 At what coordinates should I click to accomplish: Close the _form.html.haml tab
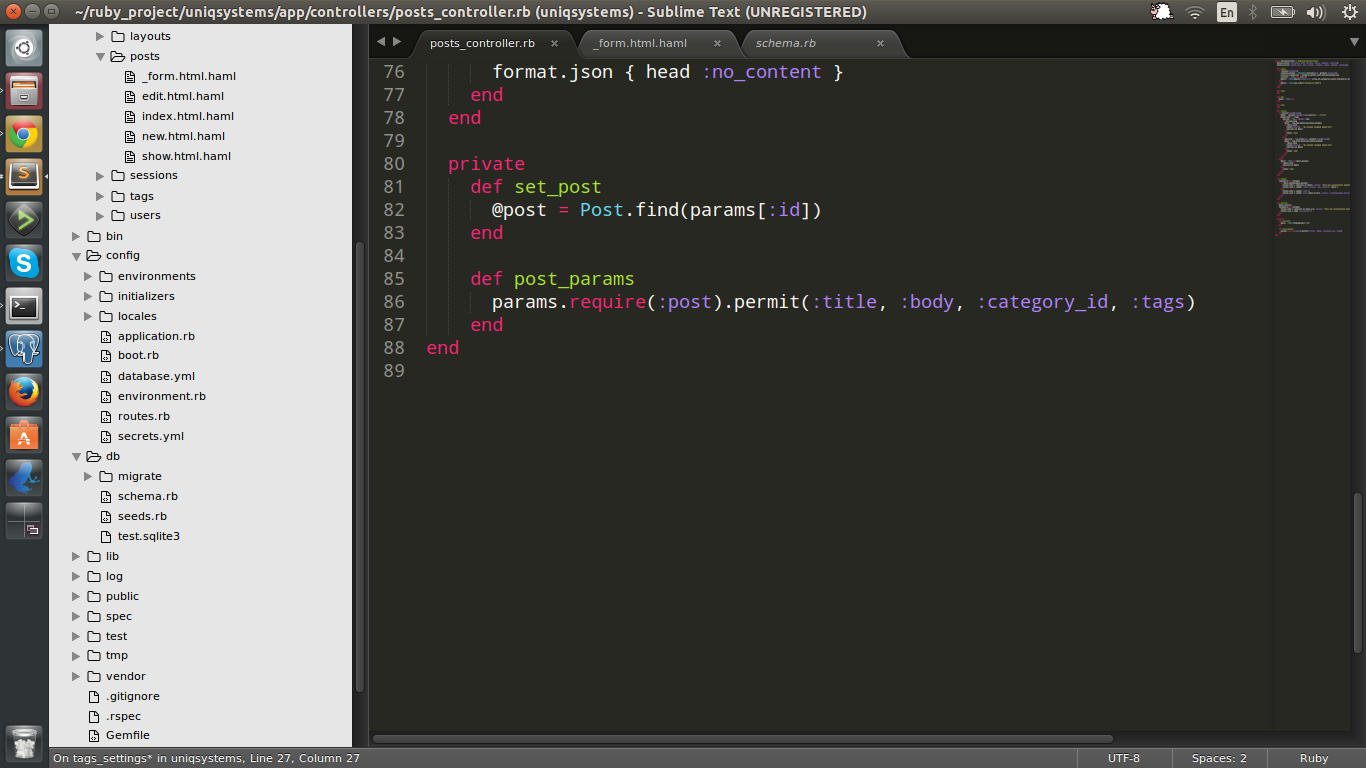coord(717,44)
